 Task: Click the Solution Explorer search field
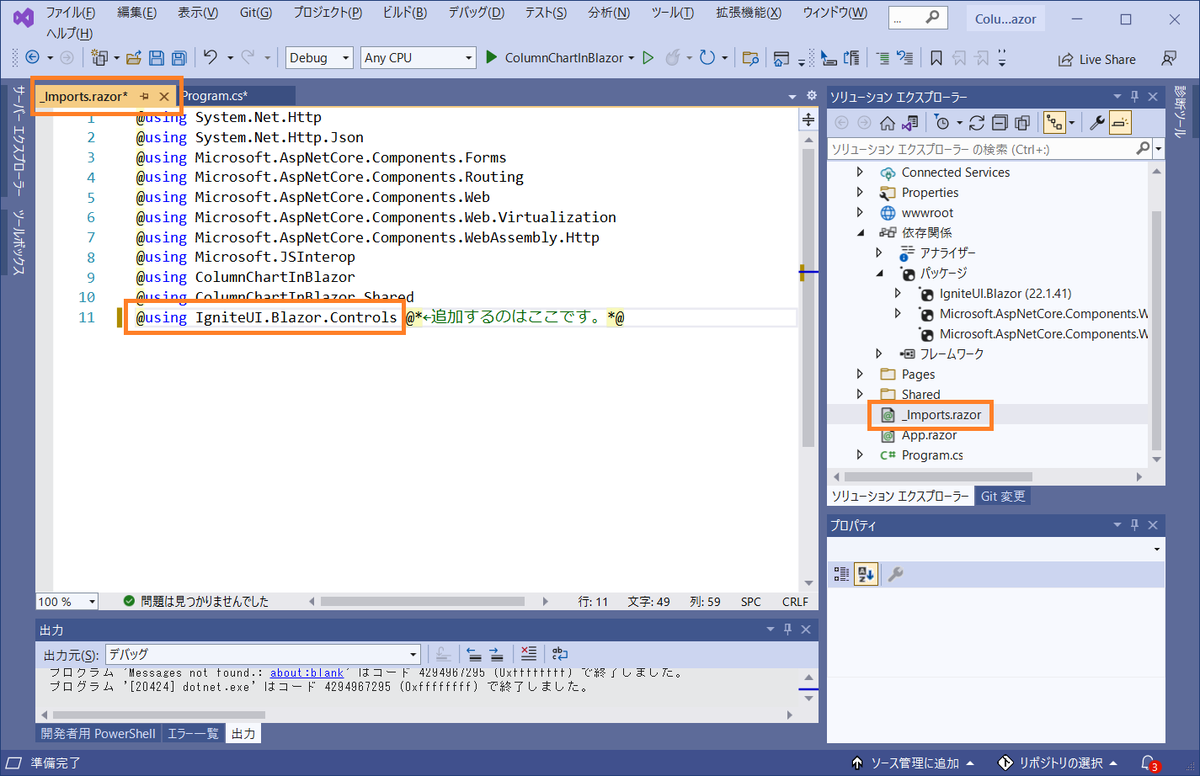tap(980, 149)
